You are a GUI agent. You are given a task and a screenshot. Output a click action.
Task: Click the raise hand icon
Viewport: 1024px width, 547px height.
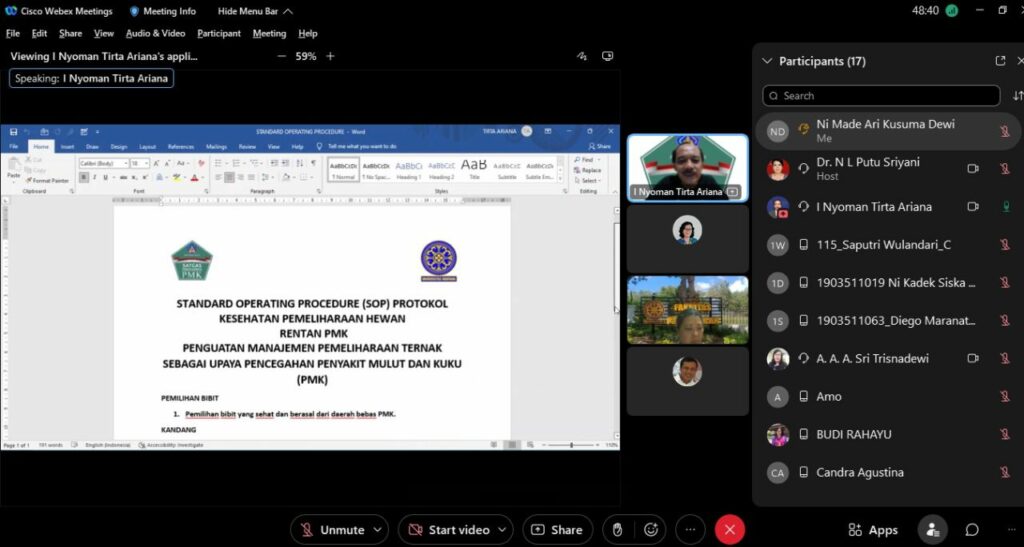click(x=617, y=530)
